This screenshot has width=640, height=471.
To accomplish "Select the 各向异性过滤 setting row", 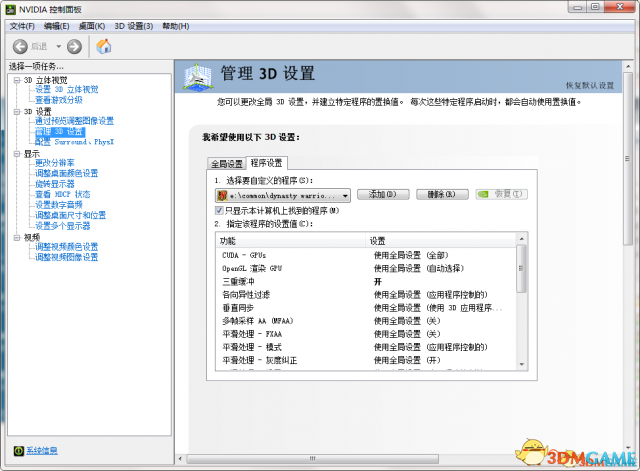I will (366, 295).
